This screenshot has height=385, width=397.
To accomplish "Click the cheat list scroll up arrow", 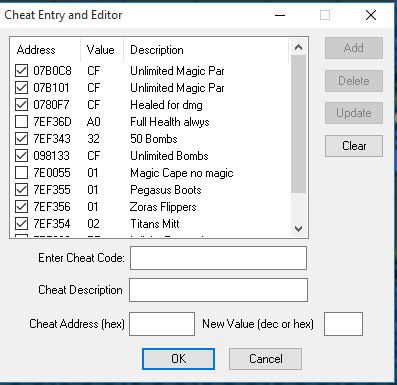I will point(298,48).
